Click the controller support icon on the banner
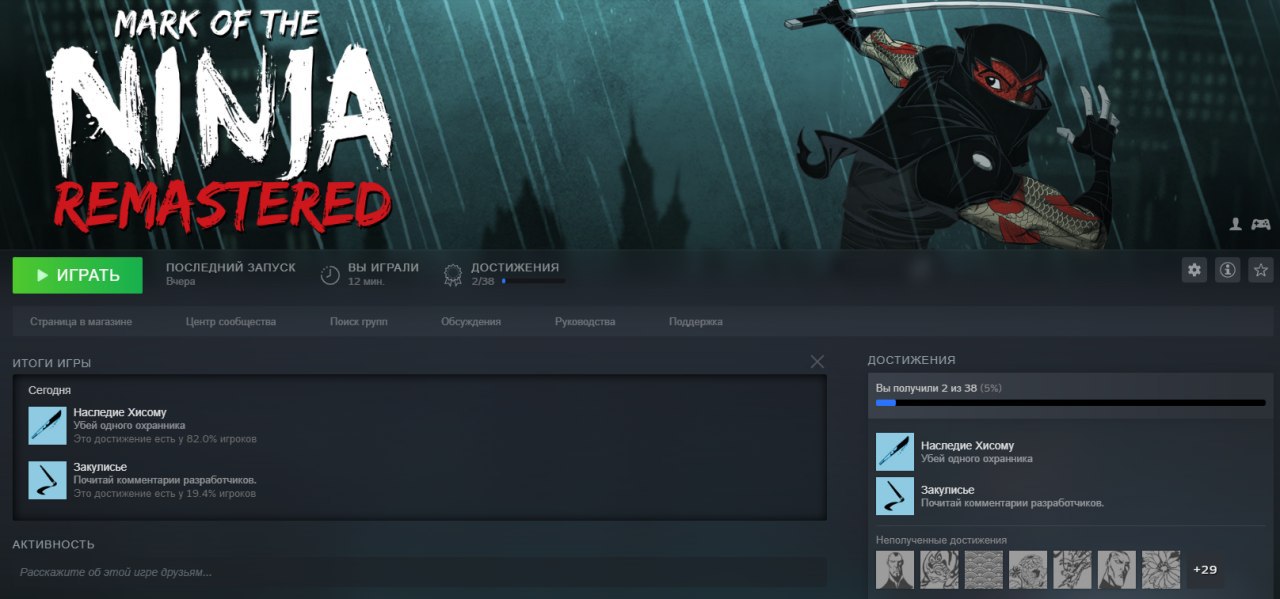The height and width of the screenshot is (599, 1280). (1260, 225)
